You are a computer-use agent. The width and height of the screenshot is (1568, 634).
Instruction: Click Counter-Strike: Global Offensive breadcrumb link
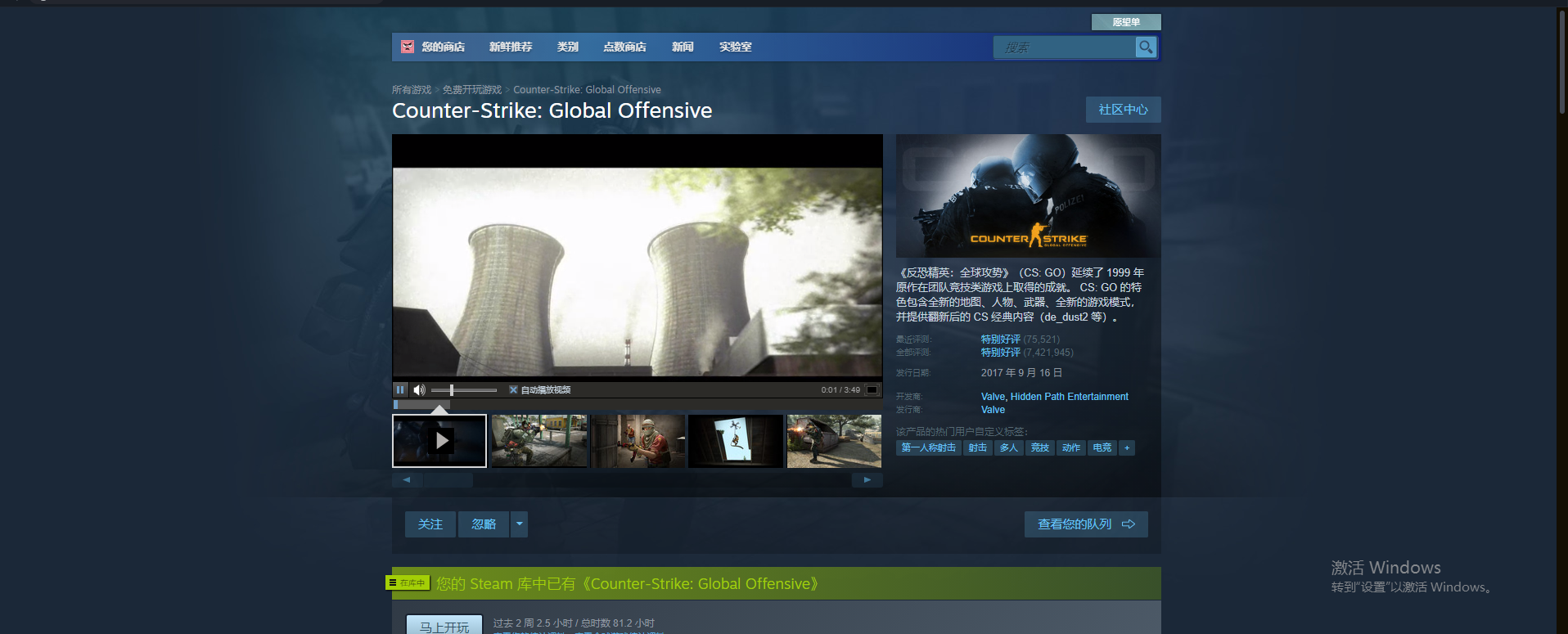pyautogui.click(x=587, y=90)
